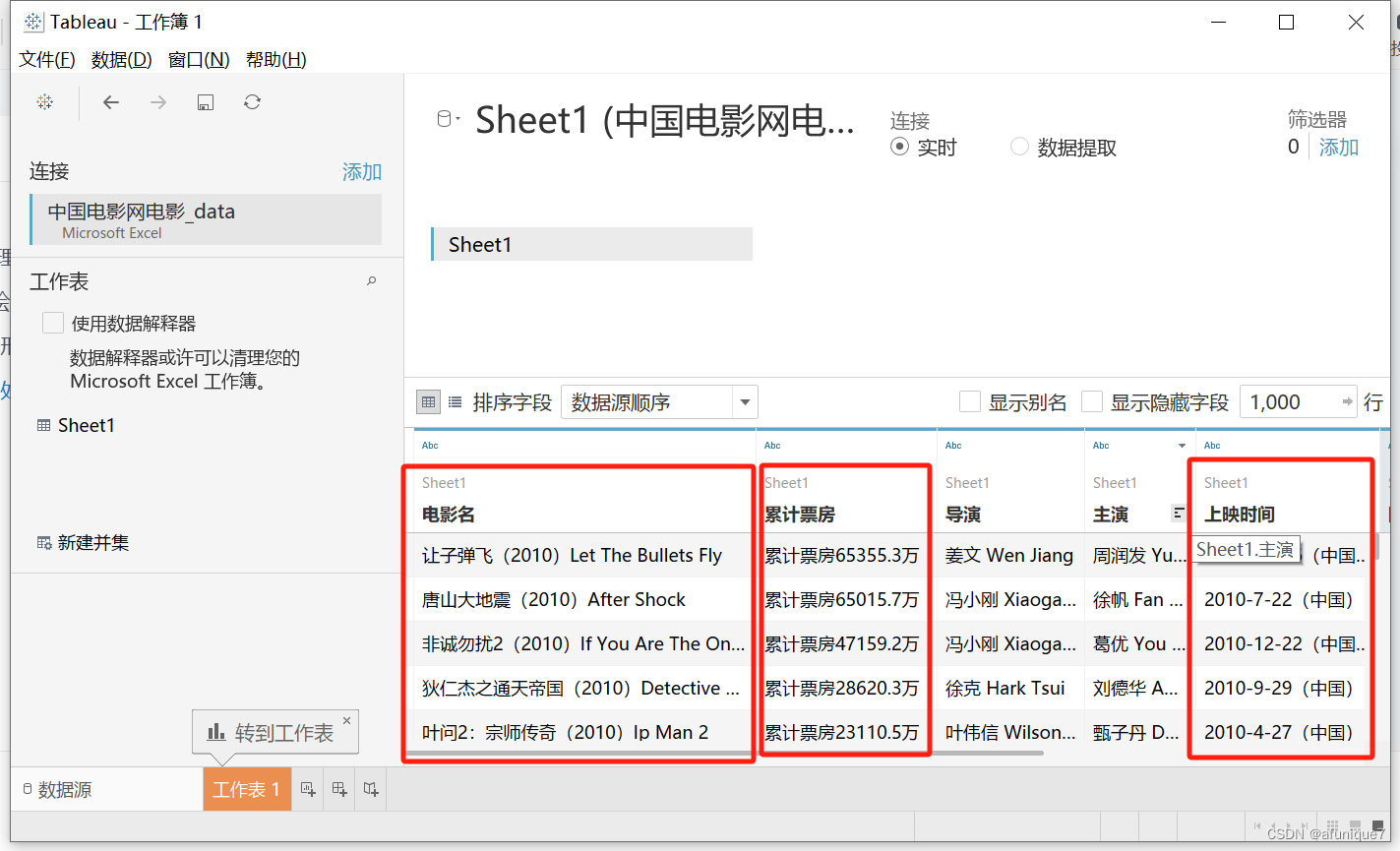
Task: Open the 主演 column dropdown arrow
Action: [x=1182, y=446]
